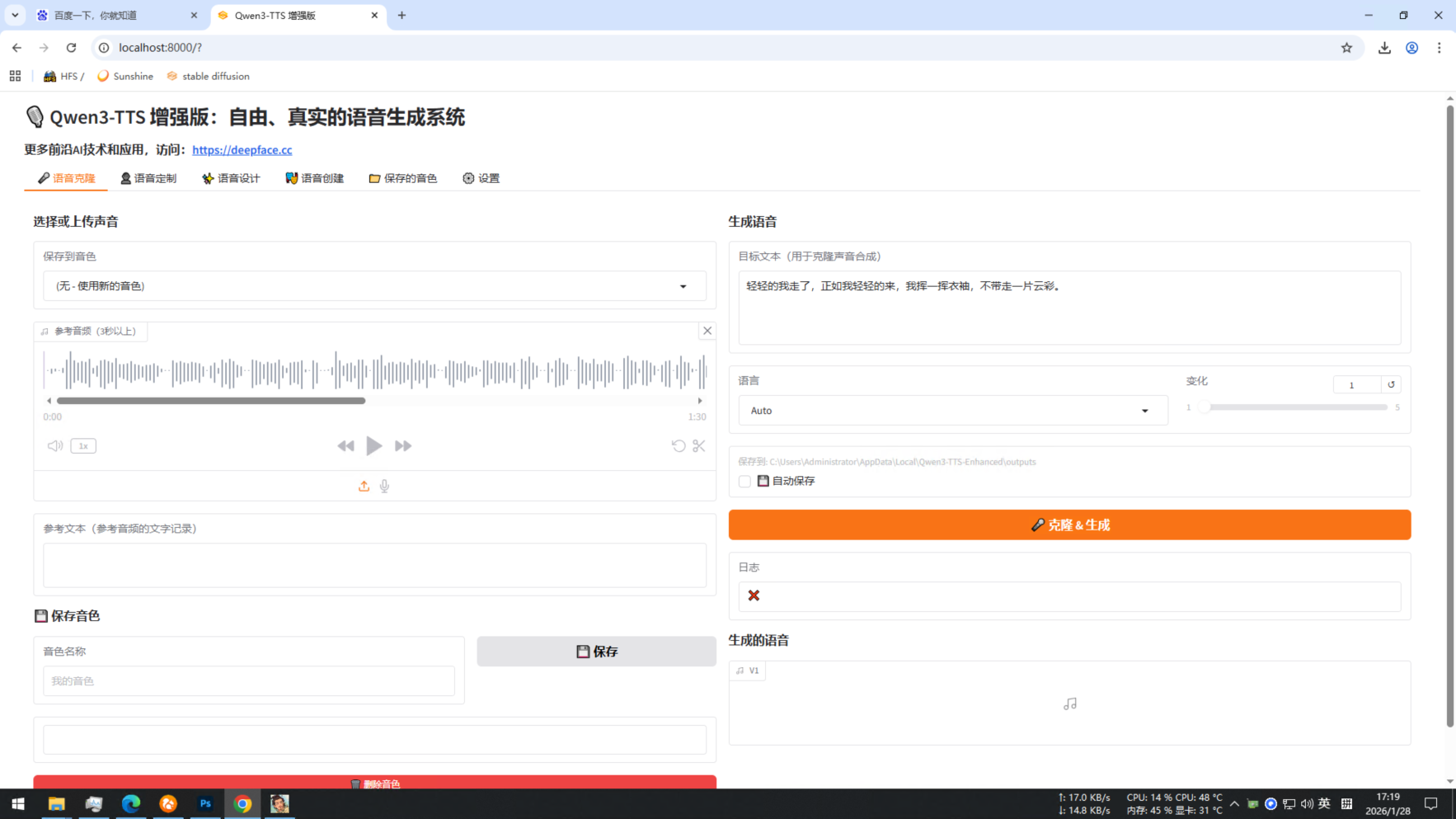Screen dimensions: 1456x819
Task: Click the rewind audio icon
Action: tap(345, 446)
